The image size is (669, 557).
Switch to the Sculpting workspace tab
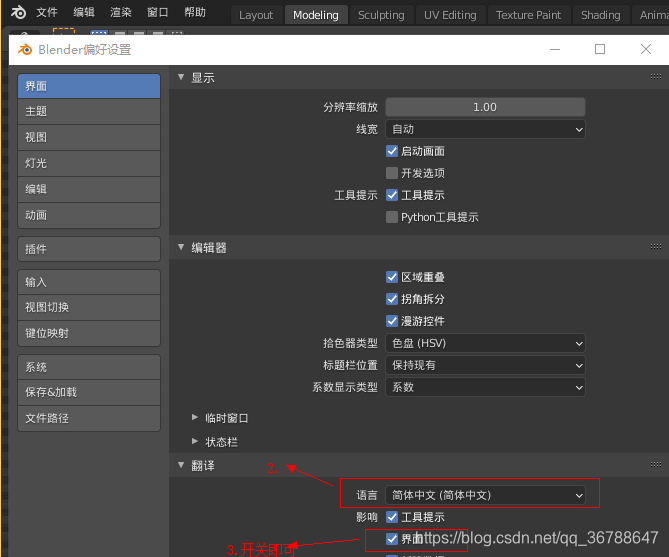pos(381,15)
